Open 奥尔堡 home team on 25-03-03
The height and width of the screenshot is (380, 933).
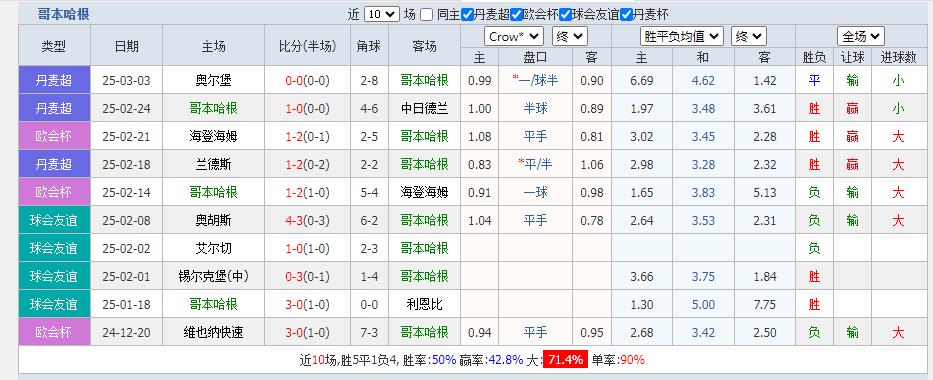pyautogui.click(x=213, y=80)
